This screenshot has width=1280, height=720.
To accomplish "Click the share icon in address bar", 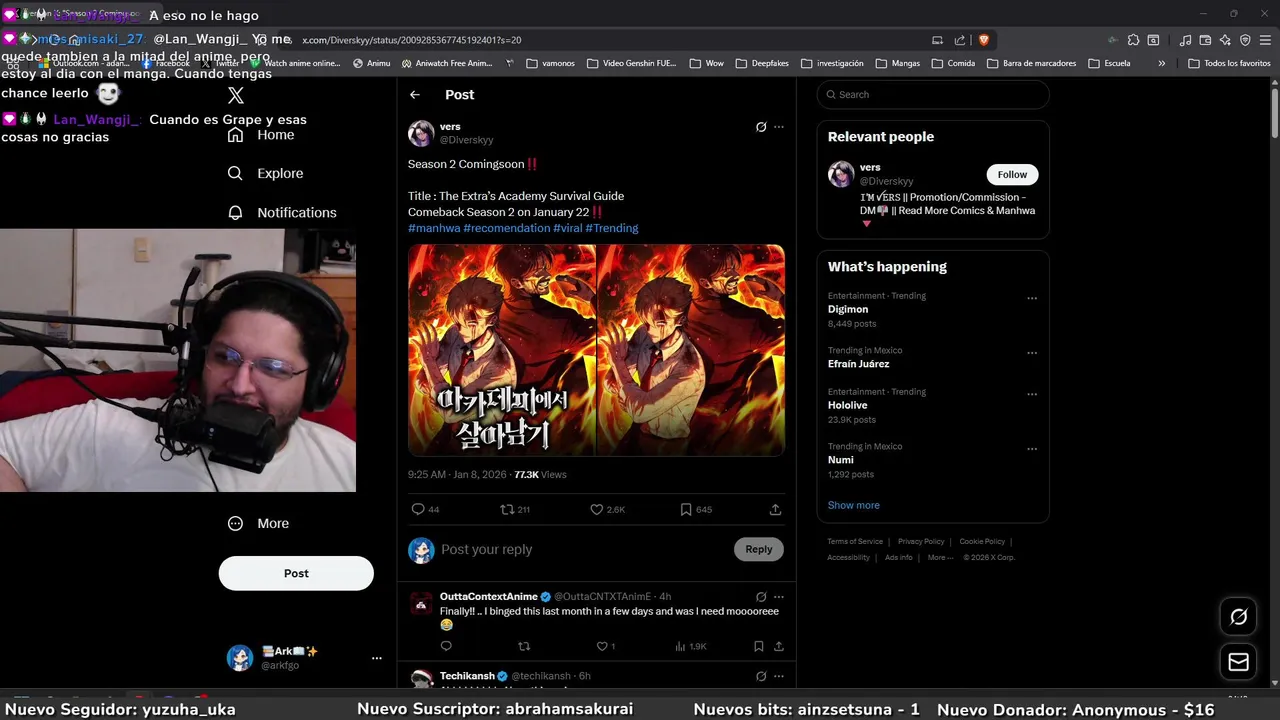I will pyautogui.click(x=960, y=40).
